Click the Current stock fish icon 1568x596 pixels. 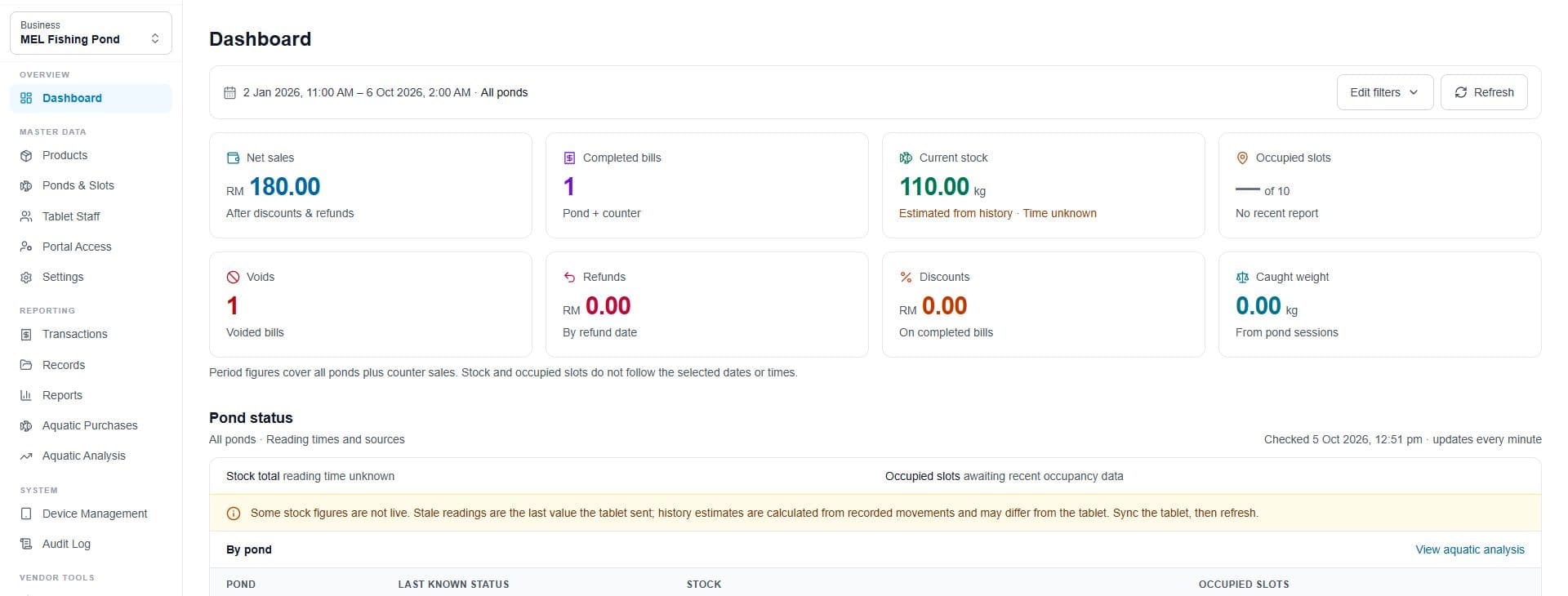pos(906,158)
